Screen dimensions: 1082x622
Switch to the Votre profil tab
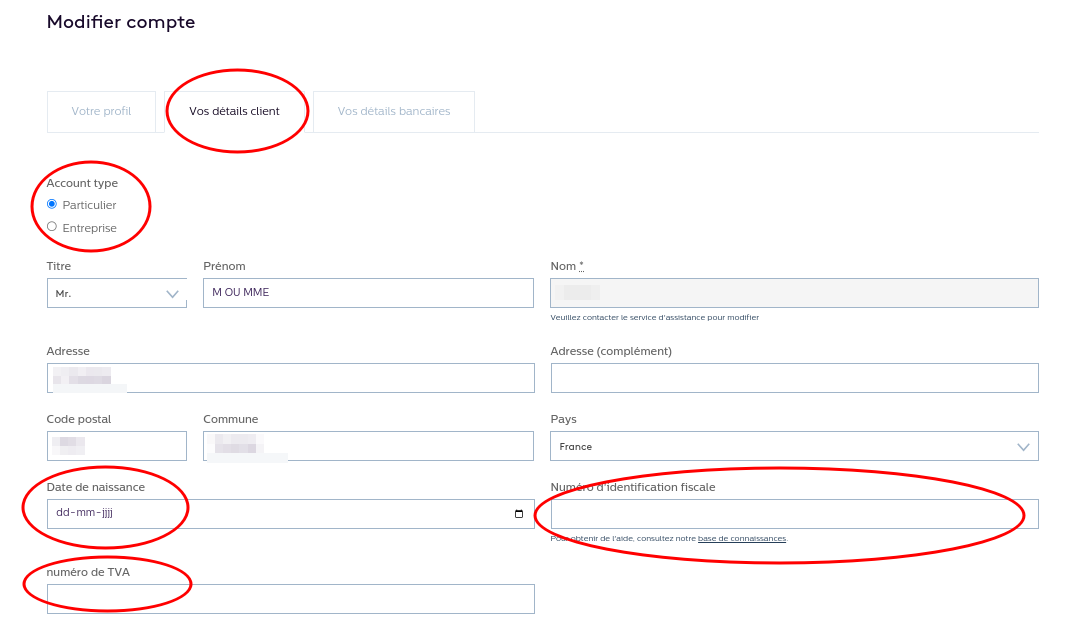[x=101, y=111]
